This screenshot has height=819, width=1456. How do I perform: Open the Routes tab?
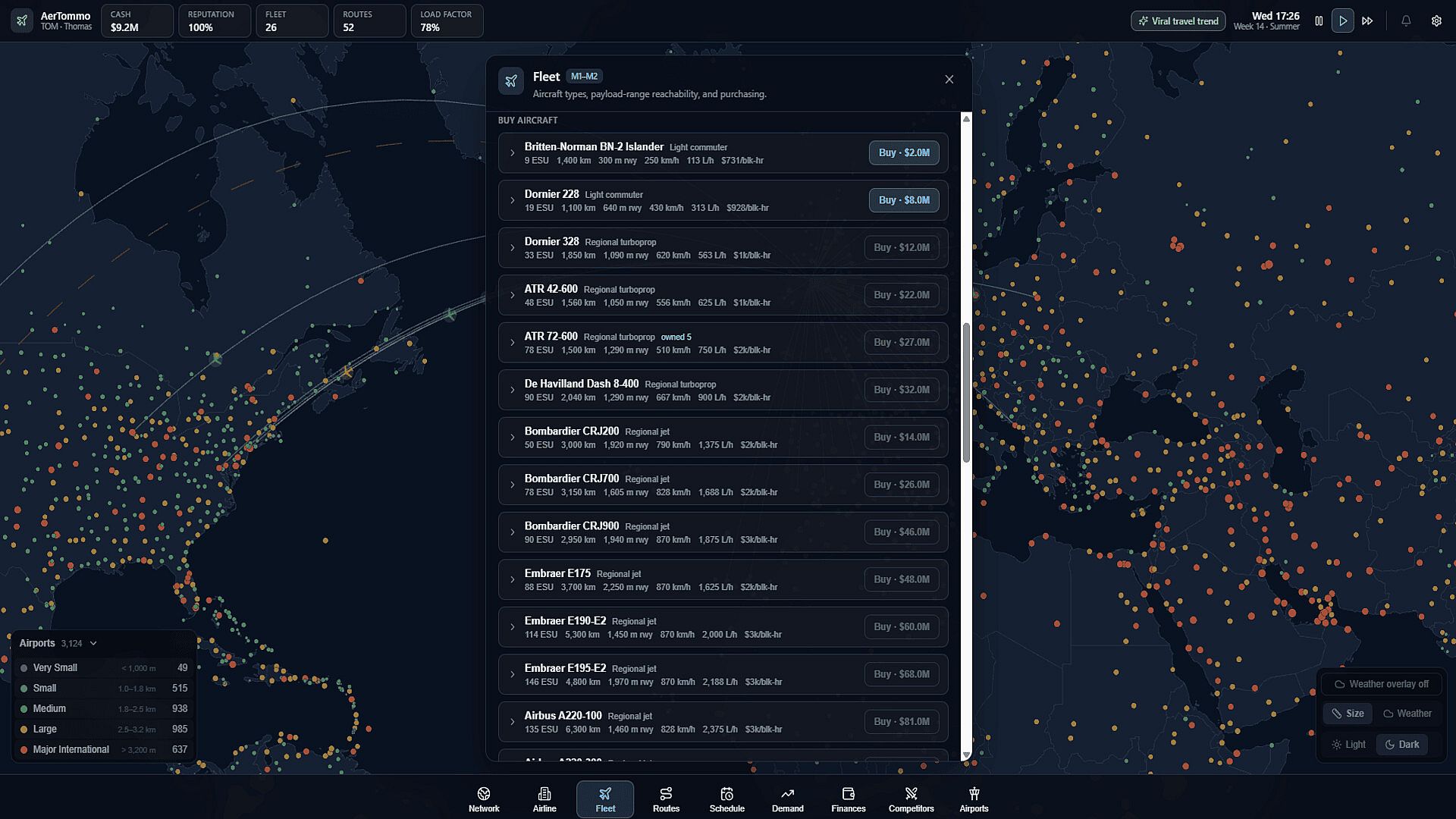pos(666,799)
